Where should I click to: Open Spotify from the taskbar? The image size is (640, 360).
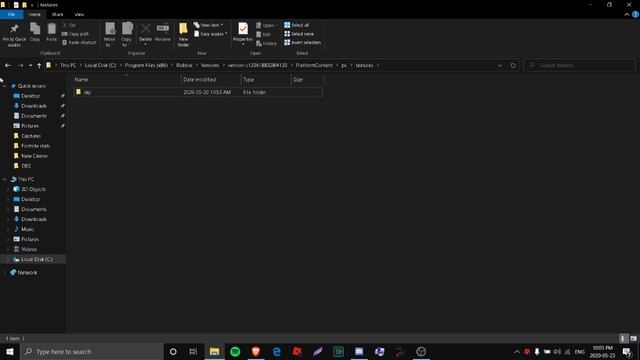pyautogui.click(x=235, y=351)
